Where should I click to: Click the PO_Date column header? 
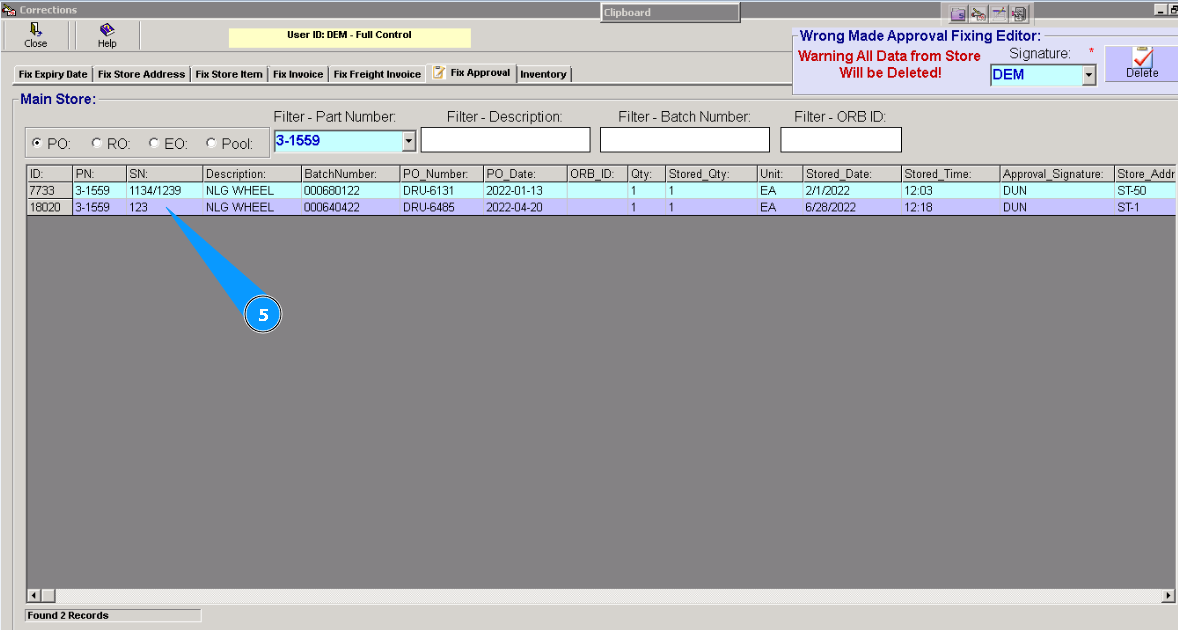[525, 174]
